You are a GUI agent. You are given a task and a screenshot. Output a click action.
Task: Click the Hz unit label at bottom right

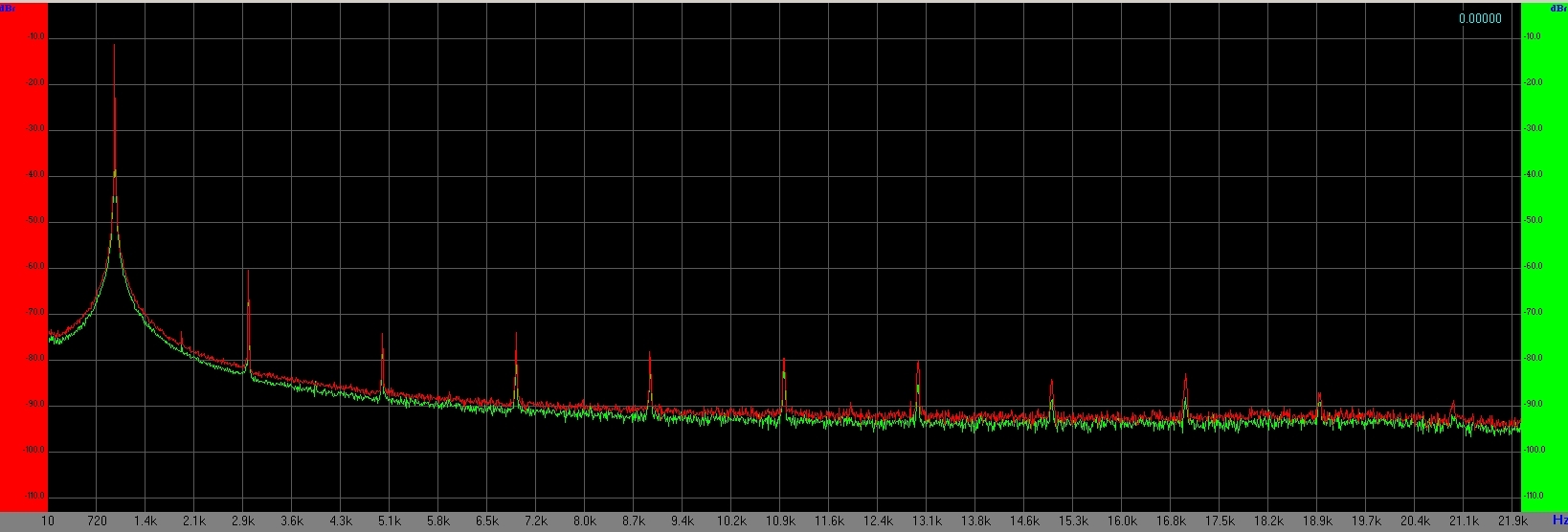[1559, 521]
